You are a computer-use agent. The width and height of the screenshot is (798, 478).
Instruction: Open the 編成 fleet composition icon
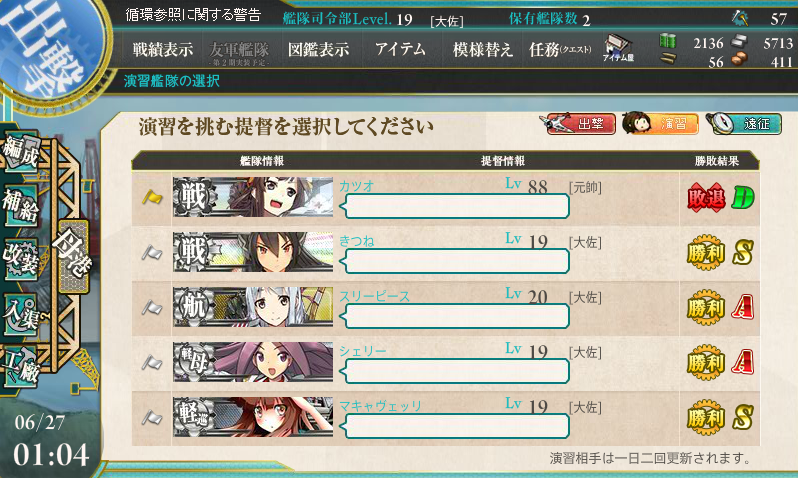(21, 151)
